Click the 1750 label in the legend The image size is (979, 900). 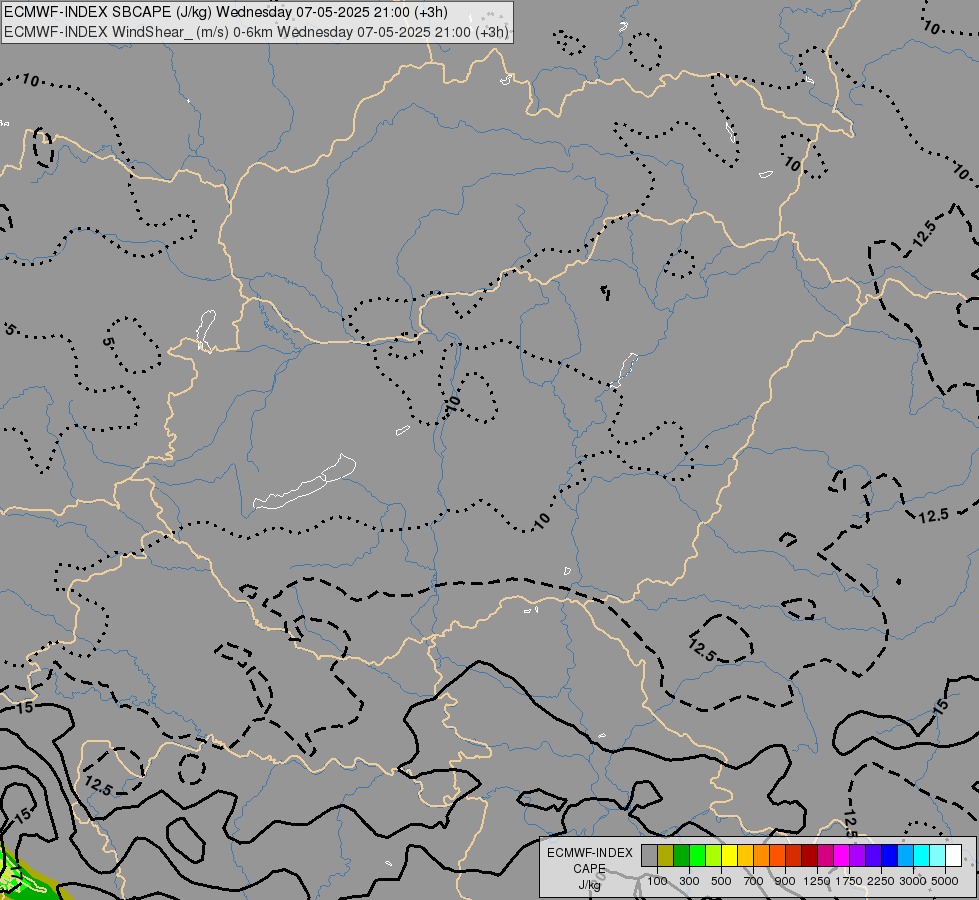pos(849,881)
